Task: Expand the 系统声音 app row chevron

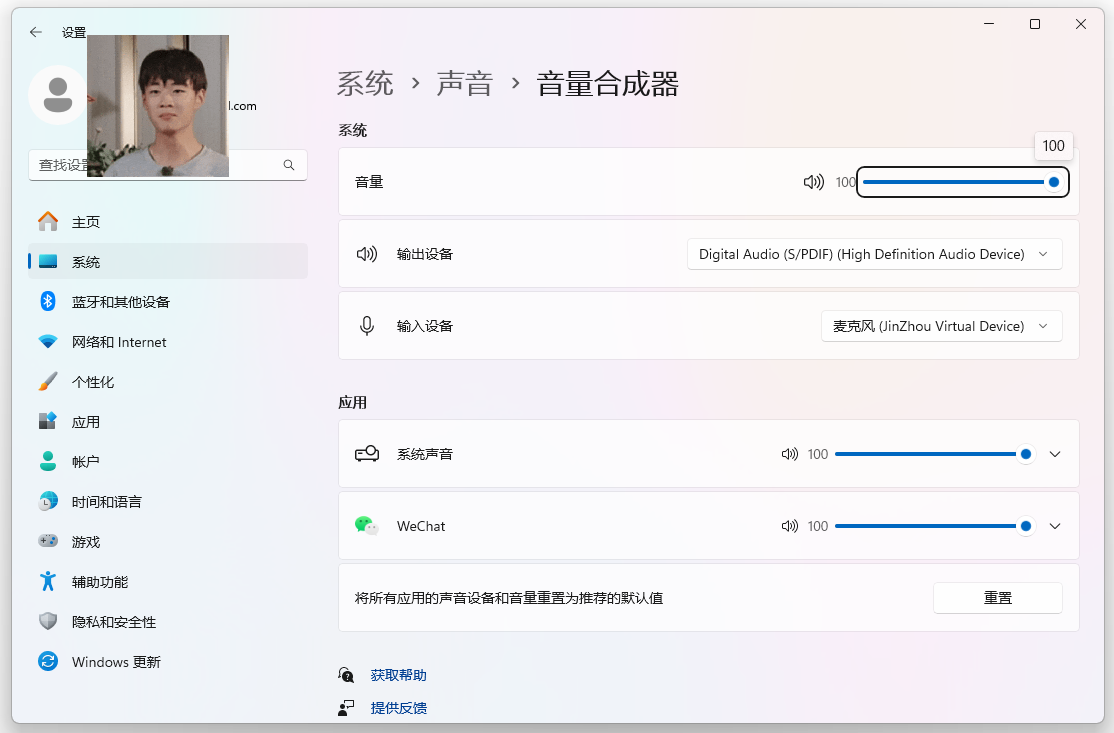Action: (1055, 454)
